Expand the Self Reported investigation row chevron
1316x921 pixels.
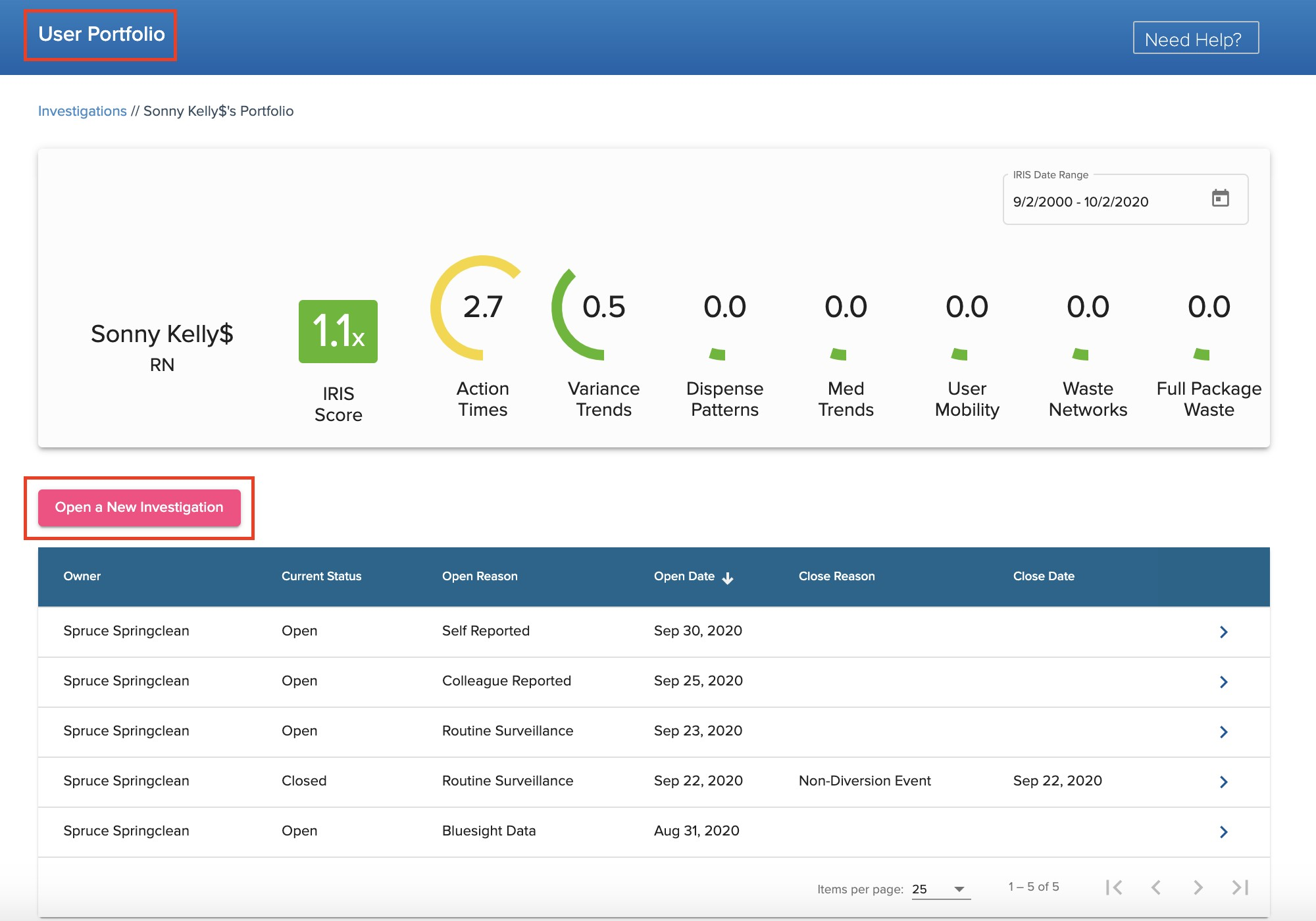click(1223, 632)
